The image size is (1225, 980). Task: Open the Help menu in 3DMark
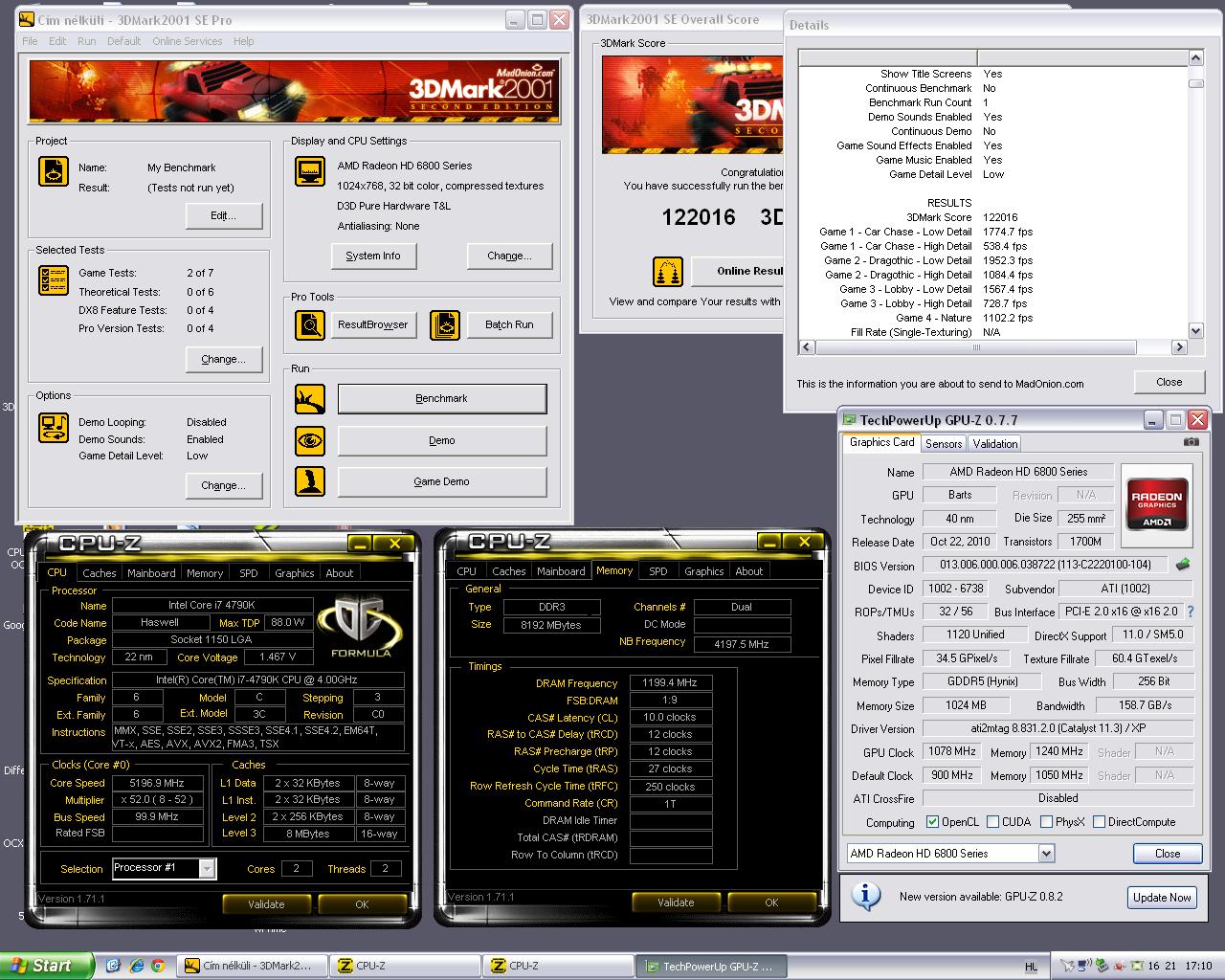244,41
